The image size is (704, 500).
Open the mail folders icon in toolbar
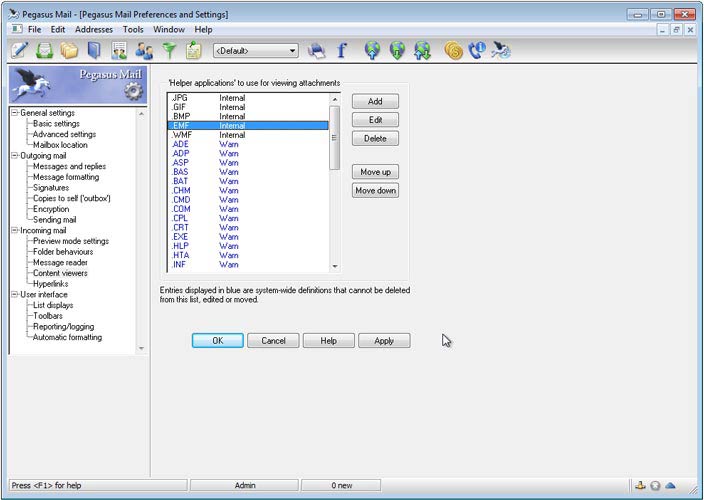pyautogui.click(x=69, y=50)
